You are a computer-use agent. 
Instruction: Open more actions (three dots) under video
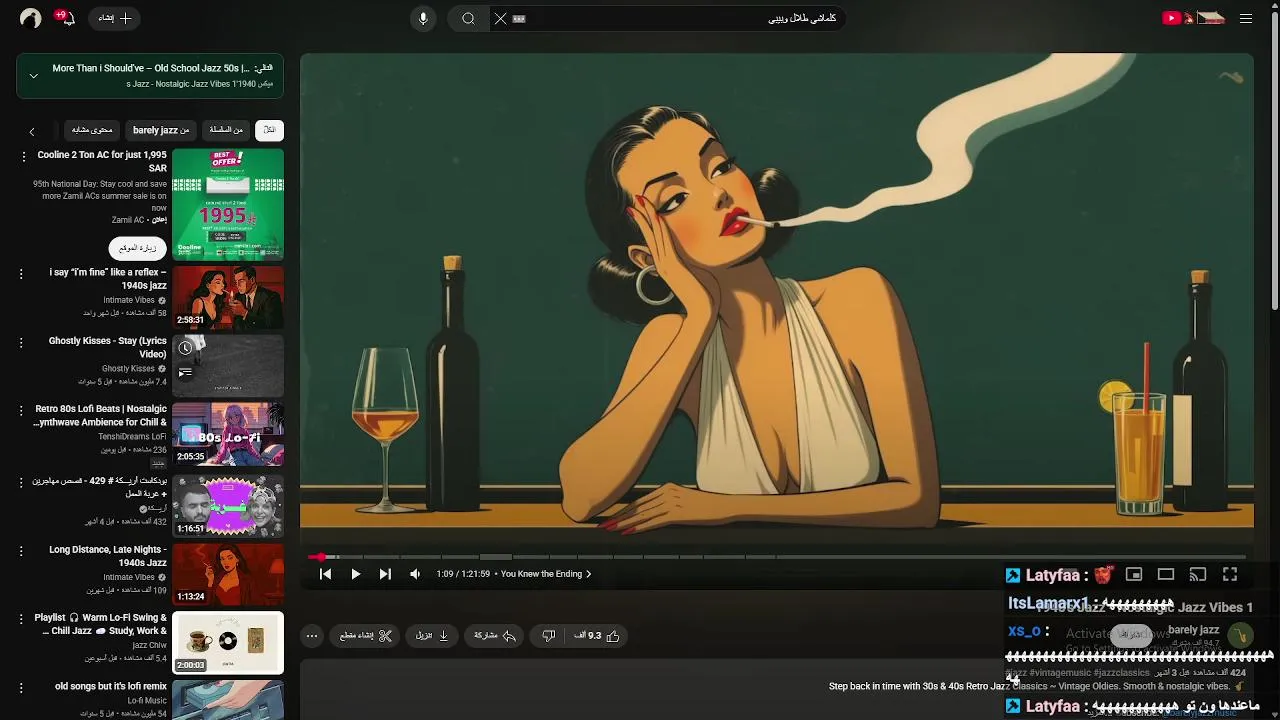312,635
